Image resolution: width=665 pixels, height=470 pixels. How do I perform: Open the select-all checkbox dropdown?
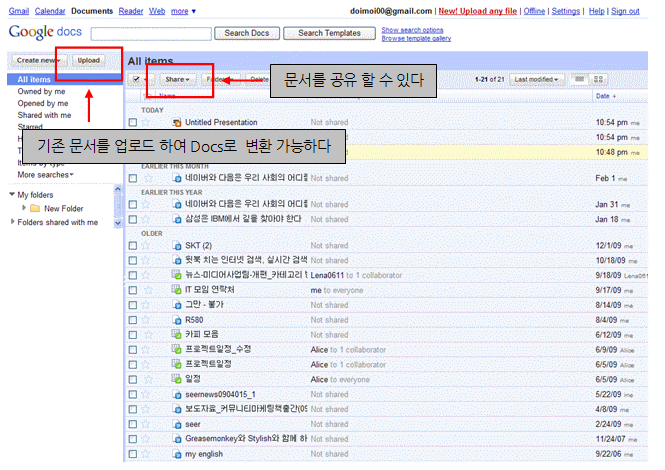(141, 79)
